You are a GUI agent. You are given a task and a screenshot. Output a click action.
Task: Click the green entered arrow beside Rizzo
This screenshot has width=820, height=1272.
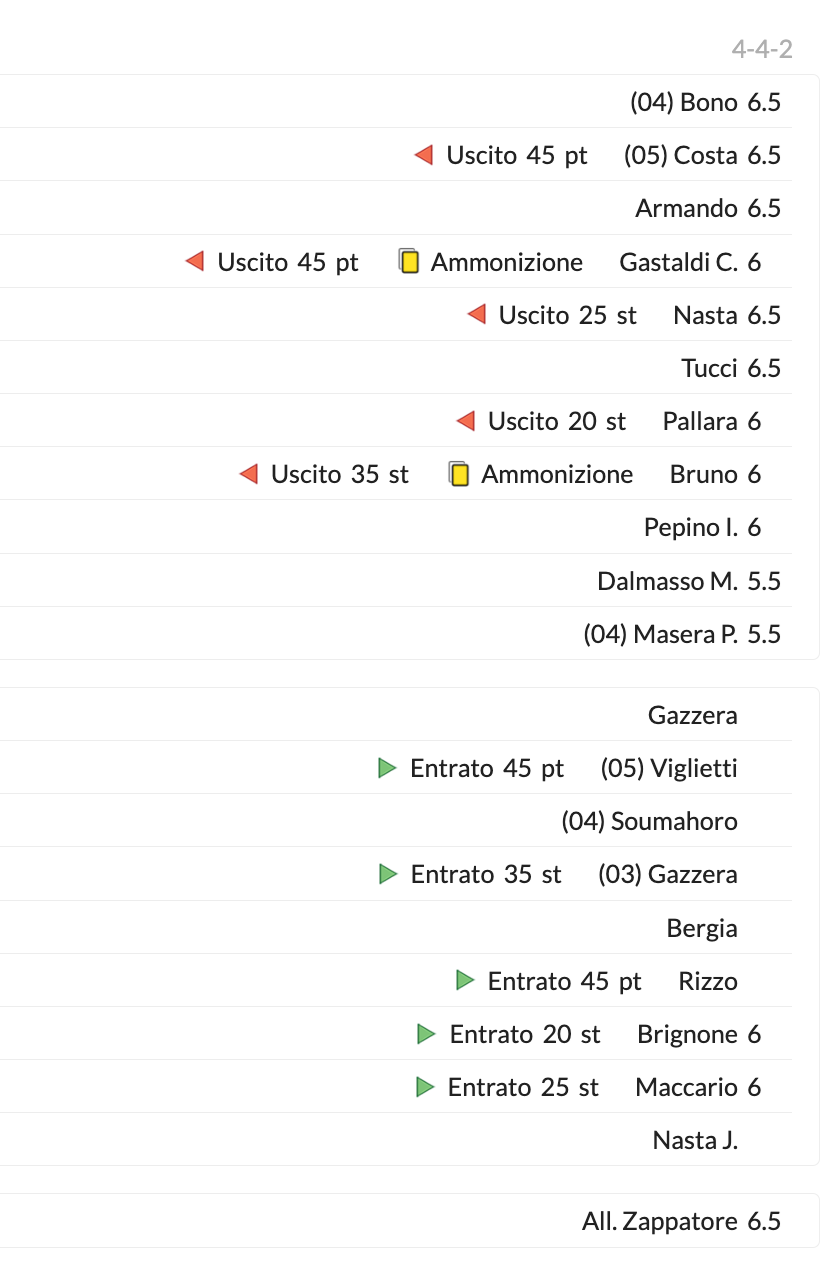(465, 981)
